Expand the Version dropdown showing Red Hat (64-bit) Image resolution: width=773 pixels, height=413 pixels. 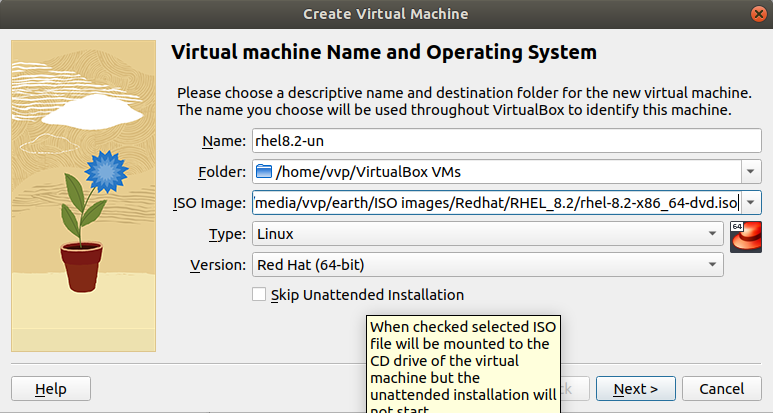click(x=488, y=265)
